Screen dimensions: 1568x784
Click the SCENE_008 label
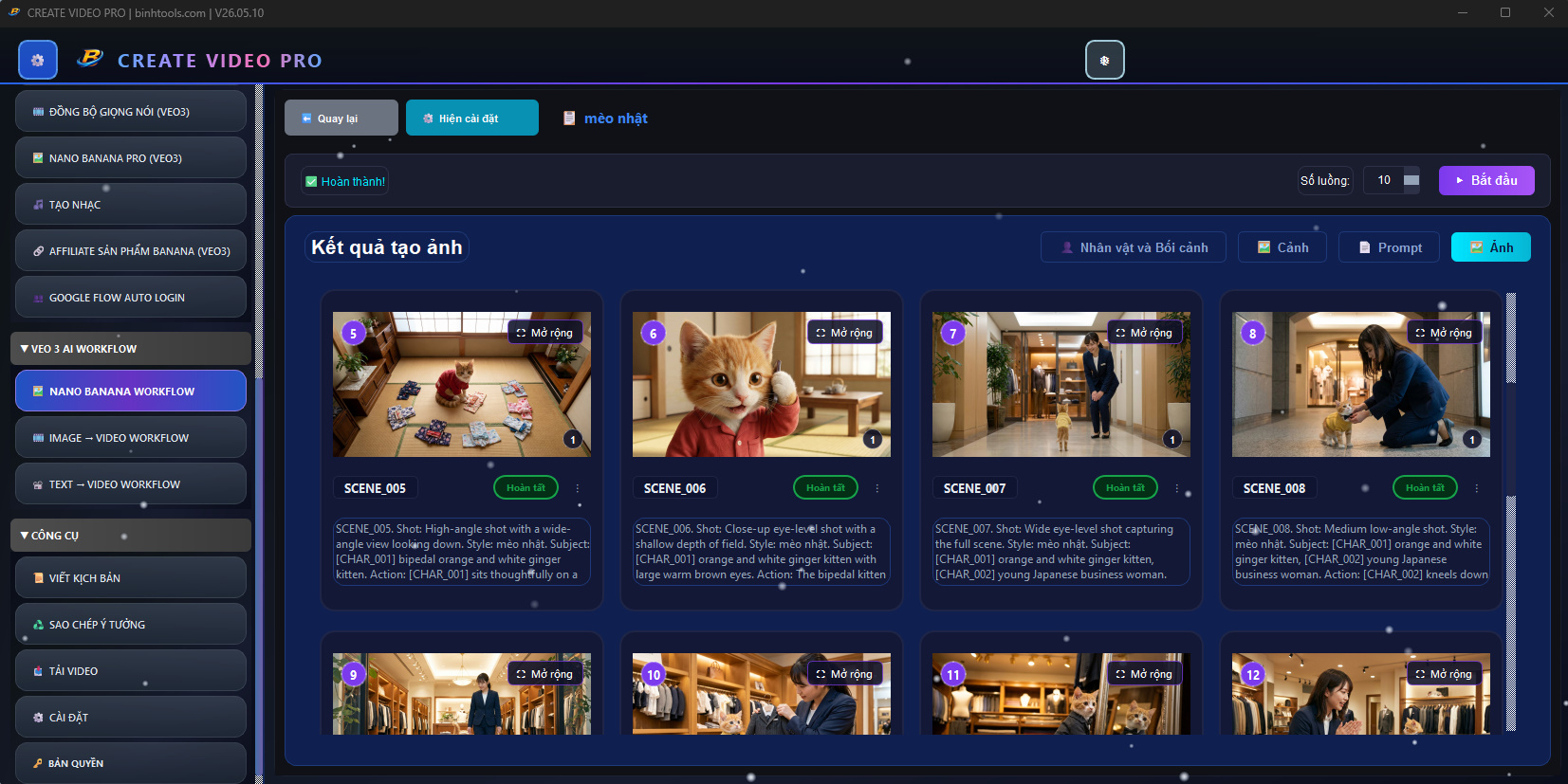click(1274, 488)
